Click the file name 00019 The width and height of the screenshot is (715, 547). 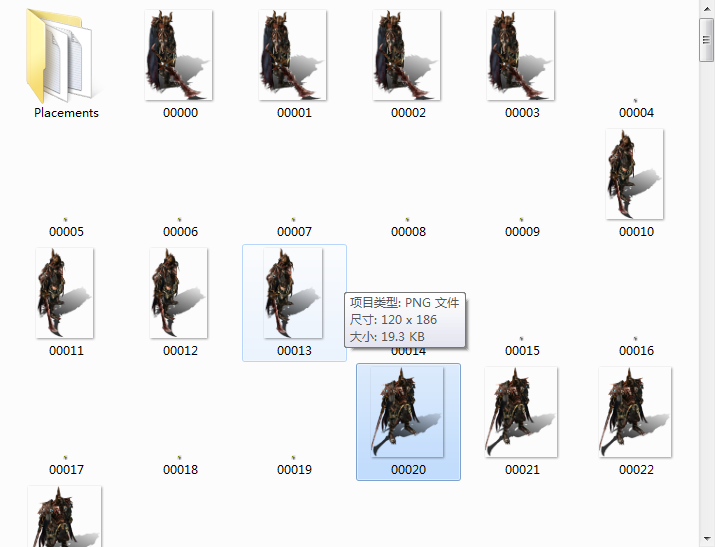pyautogui.click(x=294, y=470)
